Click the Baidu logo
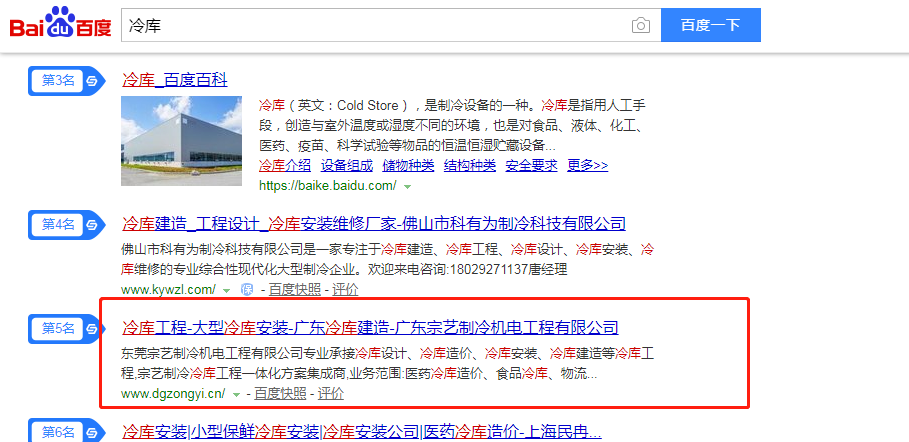Image resolution: width=909 pixels, height=442 pixels. click(60, 23)
